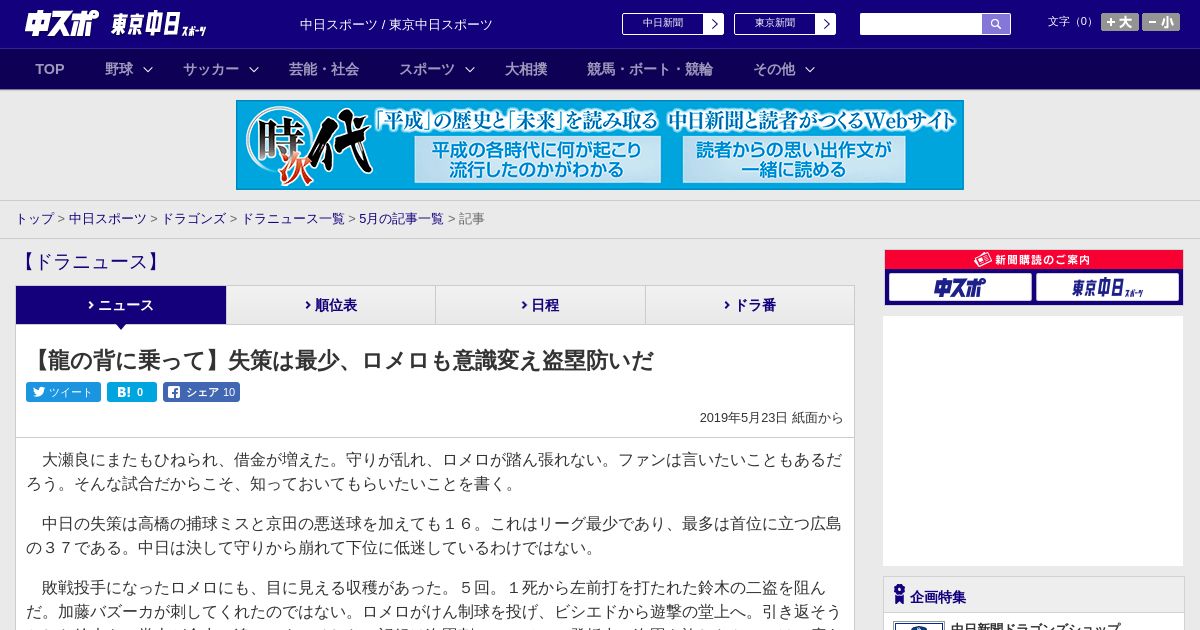Go to 5月の記事一覧 breadcrumb link
Image resolution: width=1200 pixels, height=630 pixels.
(401, 219)
